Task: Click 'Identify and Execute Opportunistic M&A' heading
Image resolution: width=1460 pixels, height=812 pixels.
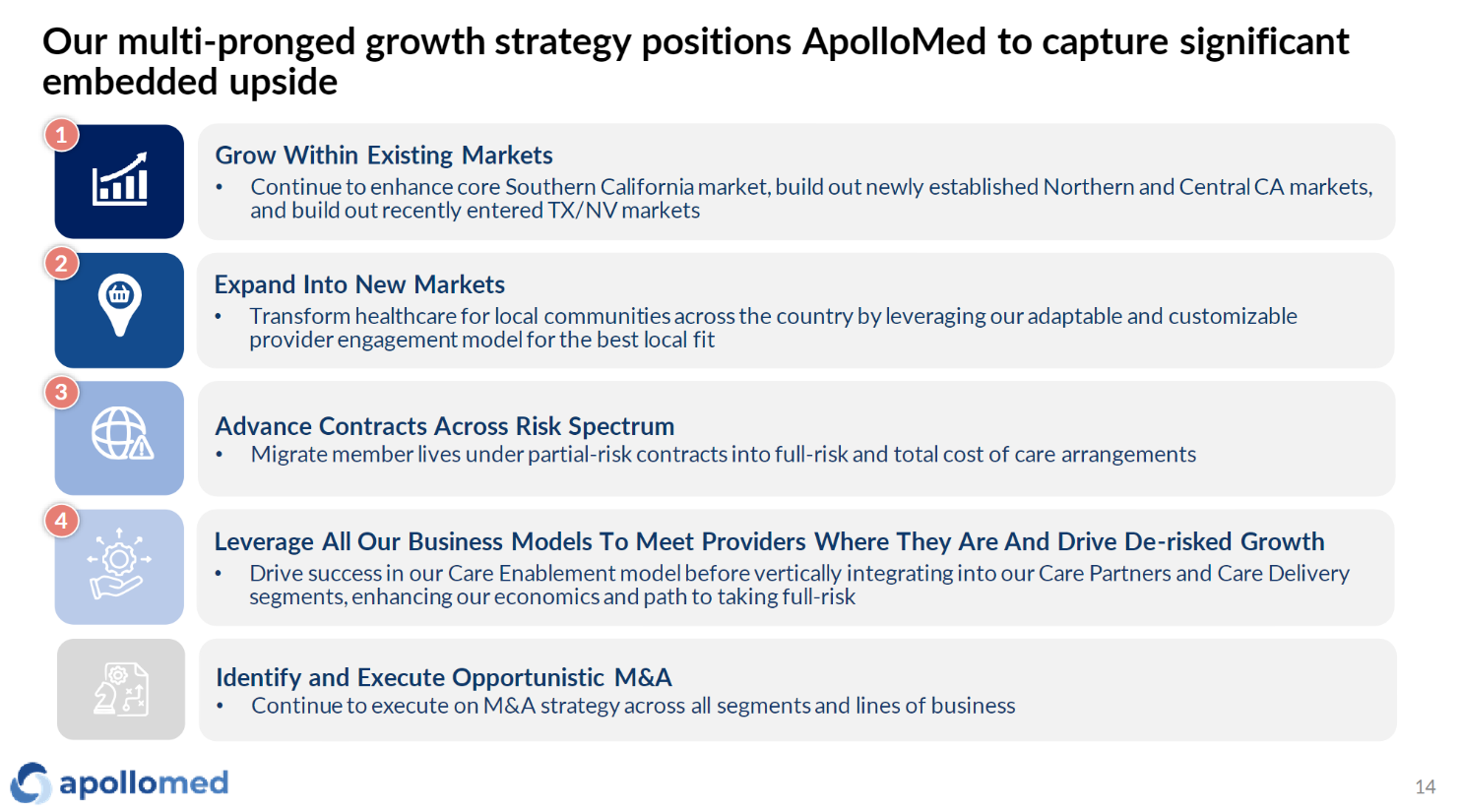Action: click(444, 677)
